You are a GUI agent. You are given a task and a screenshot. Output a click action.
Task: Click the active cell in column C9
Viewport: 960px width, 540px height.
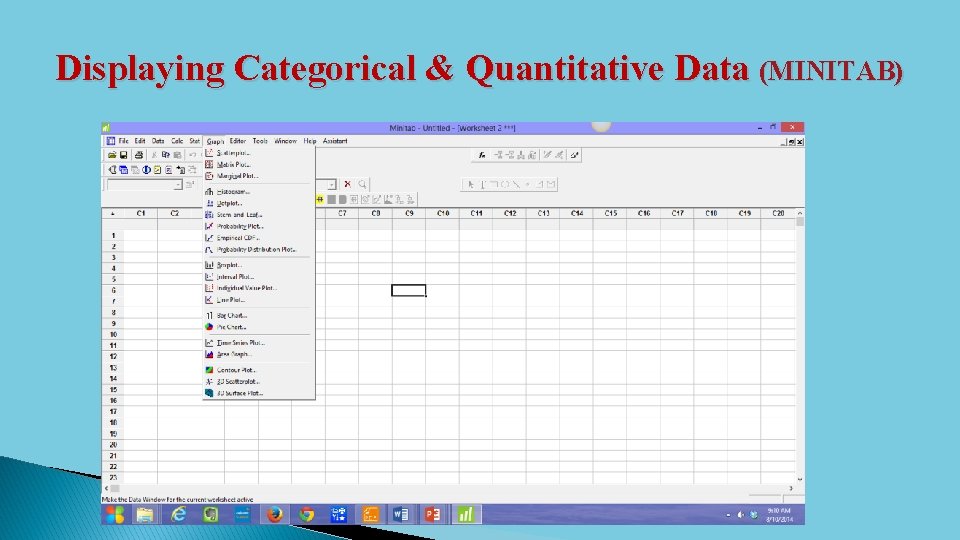pyautogui.click(x=409, y=290)
